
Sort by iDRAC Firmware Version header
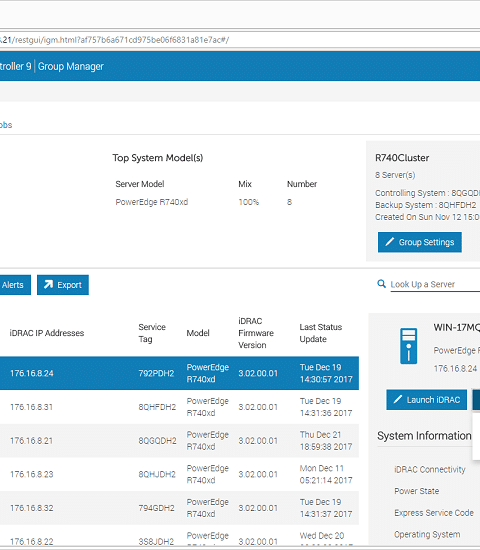pyautogui.click(x=256, y=333)
